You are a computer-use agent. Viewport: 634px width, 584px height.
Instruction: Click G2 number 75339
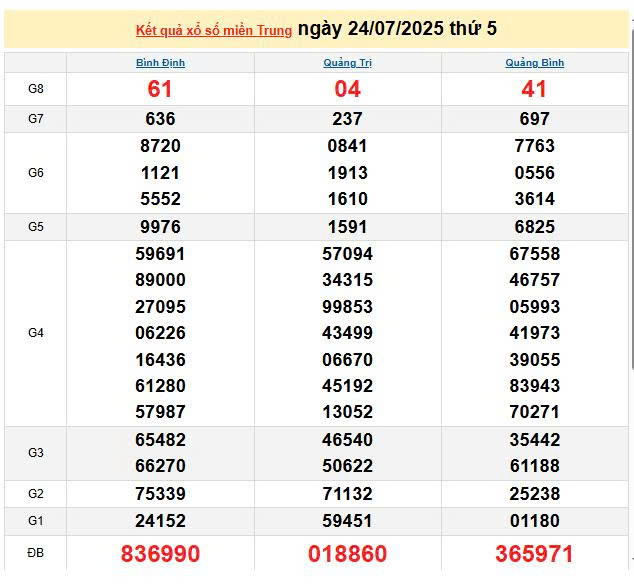(x=161, y=494)
